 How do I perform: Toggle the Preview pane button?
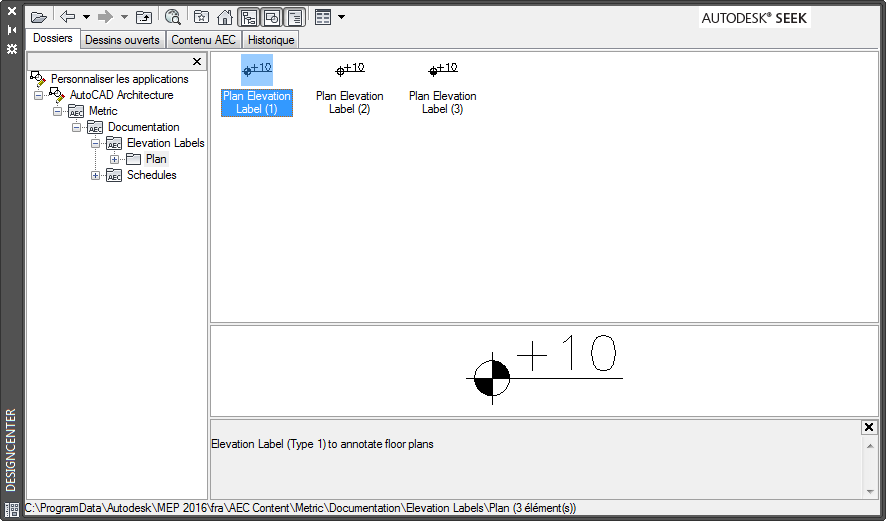[272, 18]
